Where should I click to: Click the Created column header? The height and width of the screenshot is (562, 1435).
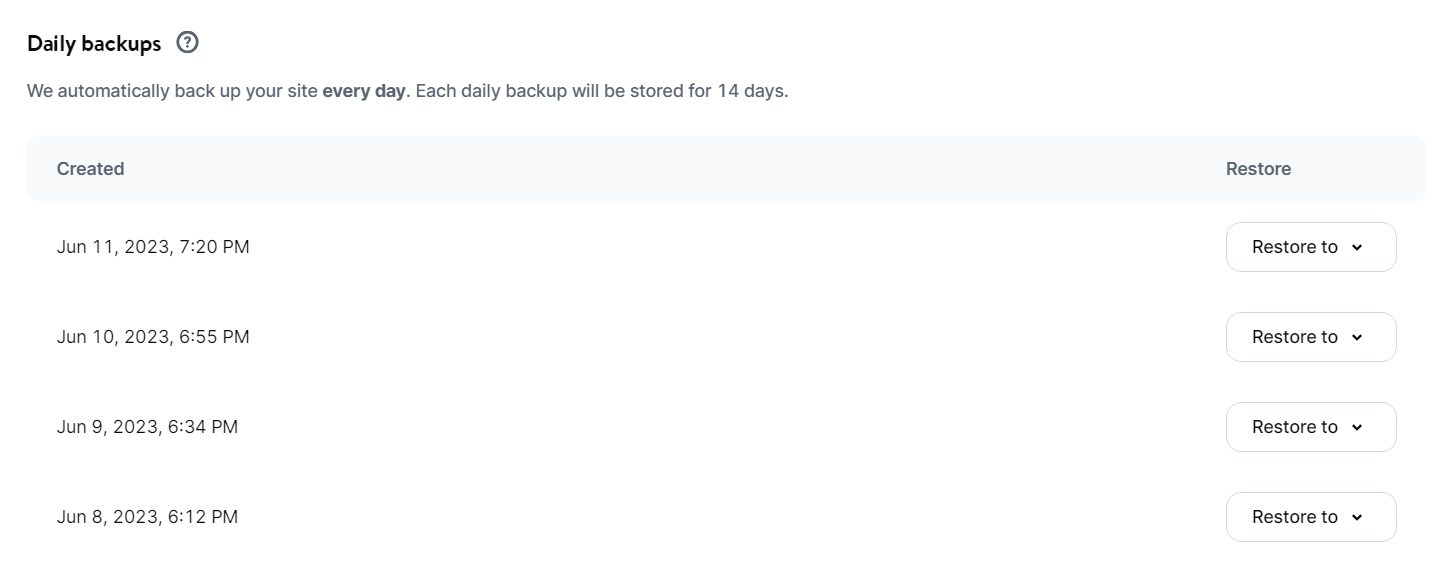click(90, 169)
